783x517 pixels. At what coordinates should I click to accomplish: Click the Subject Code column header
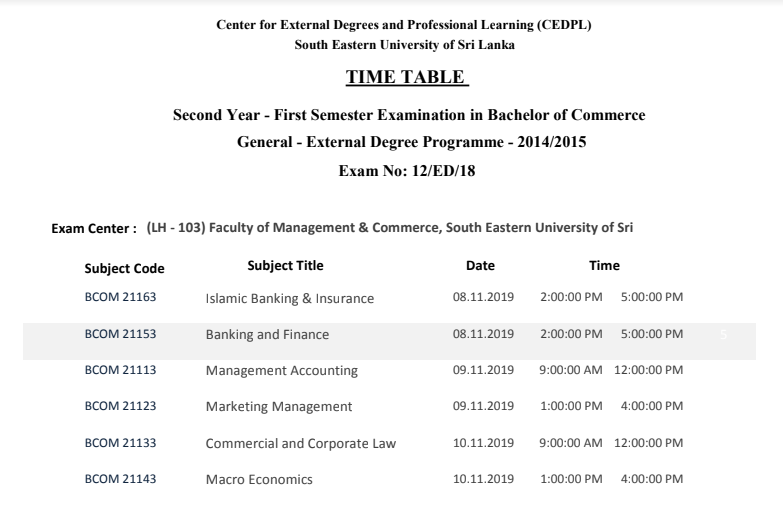124,269
